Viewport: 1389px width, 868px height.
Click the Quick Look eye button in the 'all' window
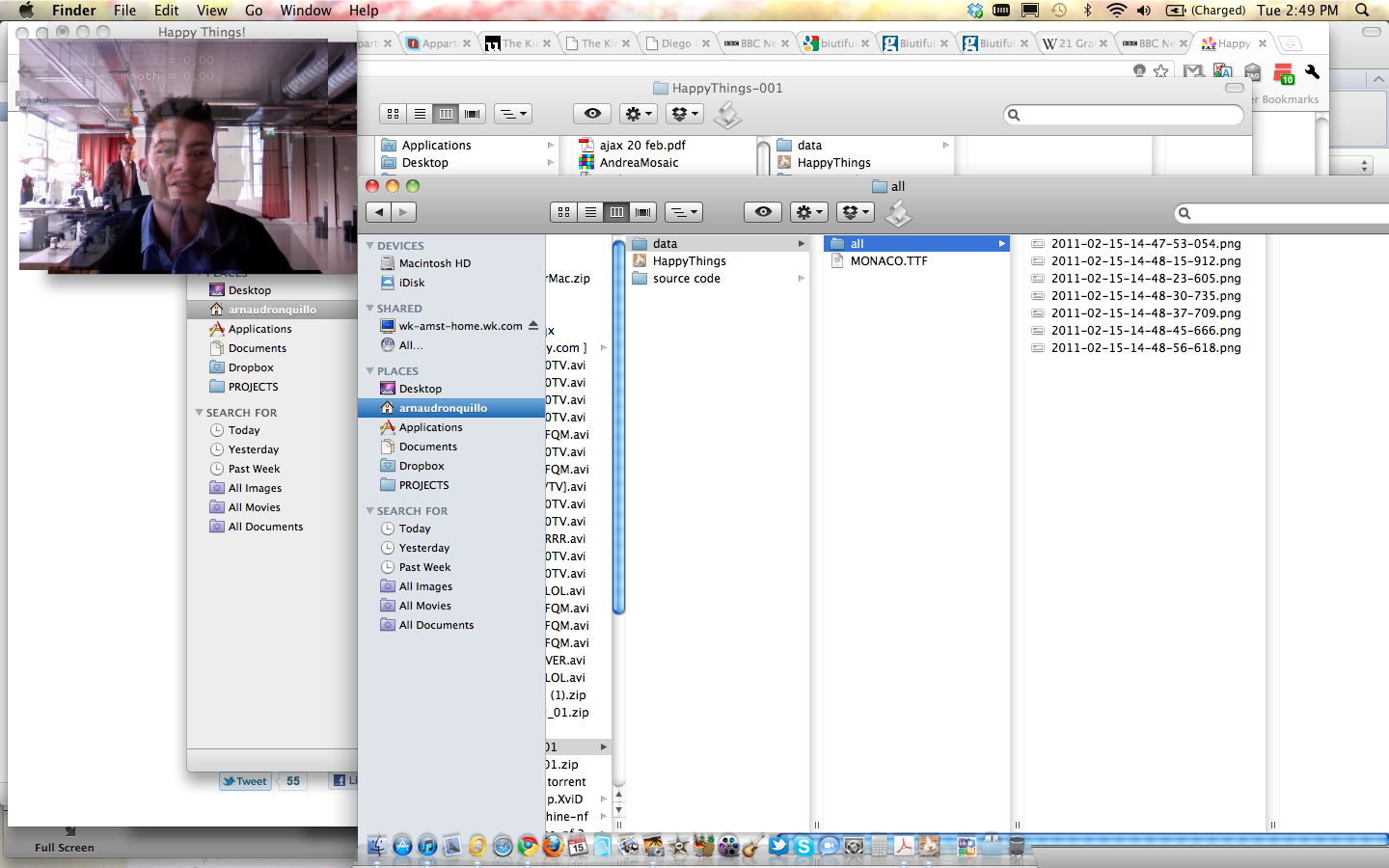click(762, 212)
